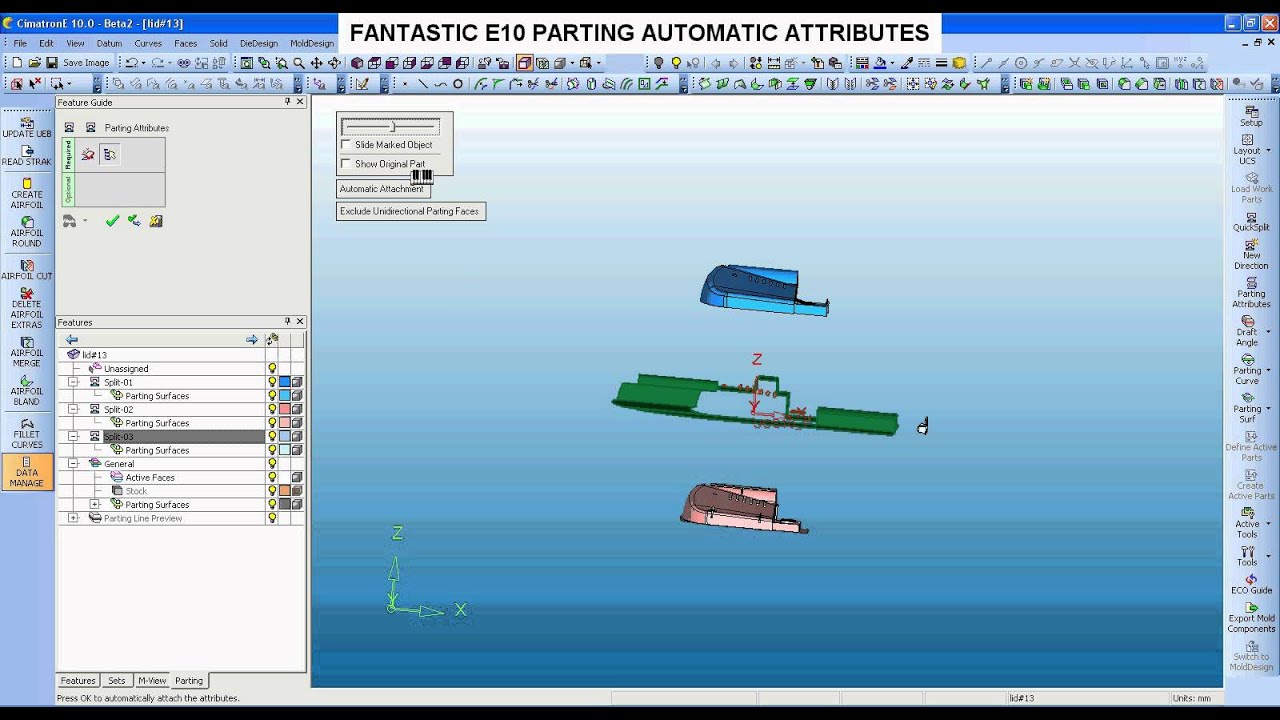Image resolution: width=1280 pixels, height=720 pixels.
Task: Click the green OK checkmark
Action: [x=112, y=221]
